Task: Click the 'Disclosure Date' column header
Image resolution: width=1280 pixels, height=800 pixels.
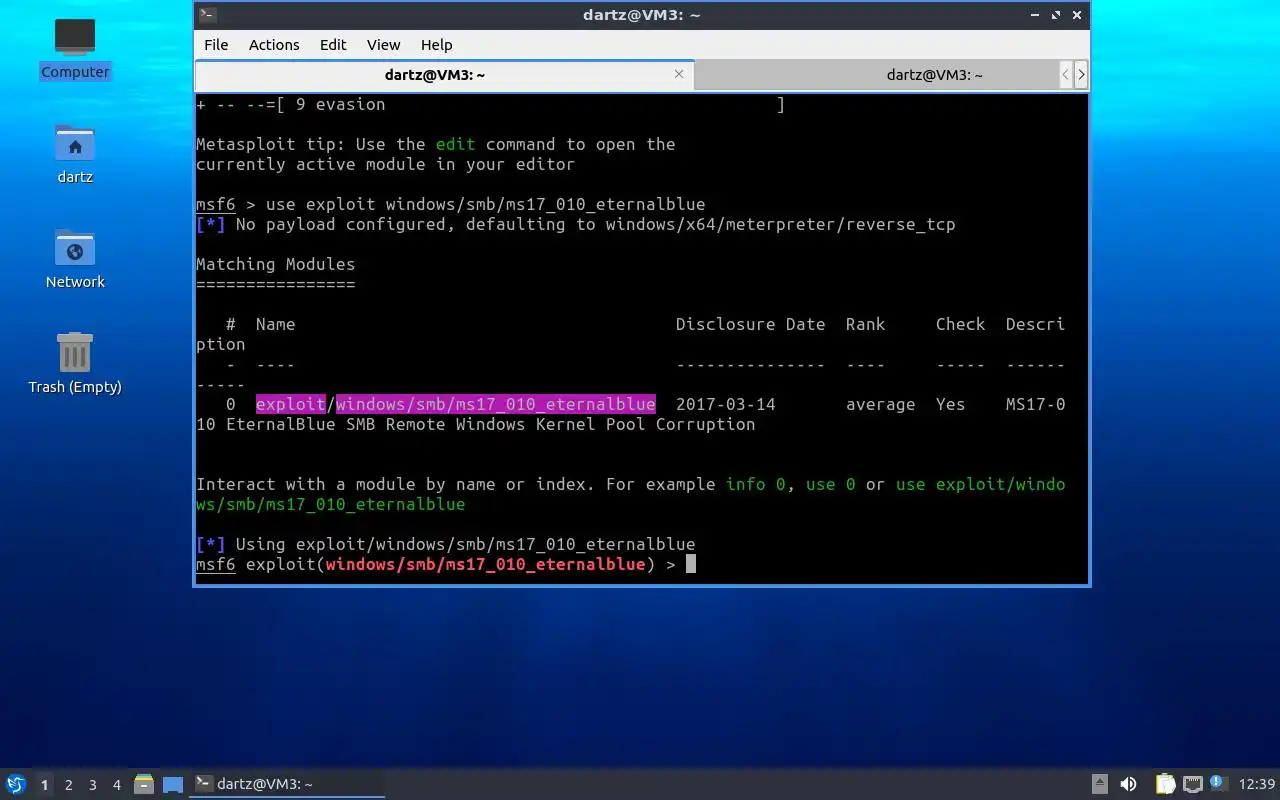Action: tap(751, 324)
